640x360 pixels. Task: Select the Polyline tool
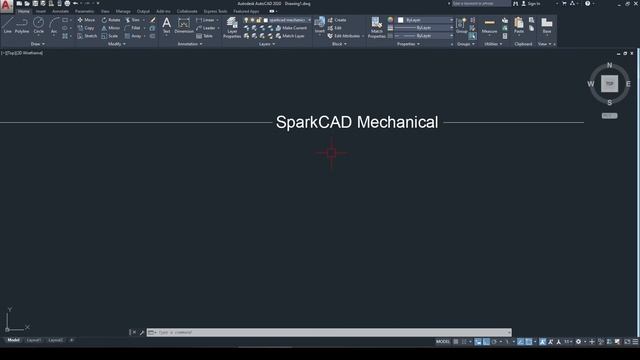pyautogui.click(x=22, y=25)
